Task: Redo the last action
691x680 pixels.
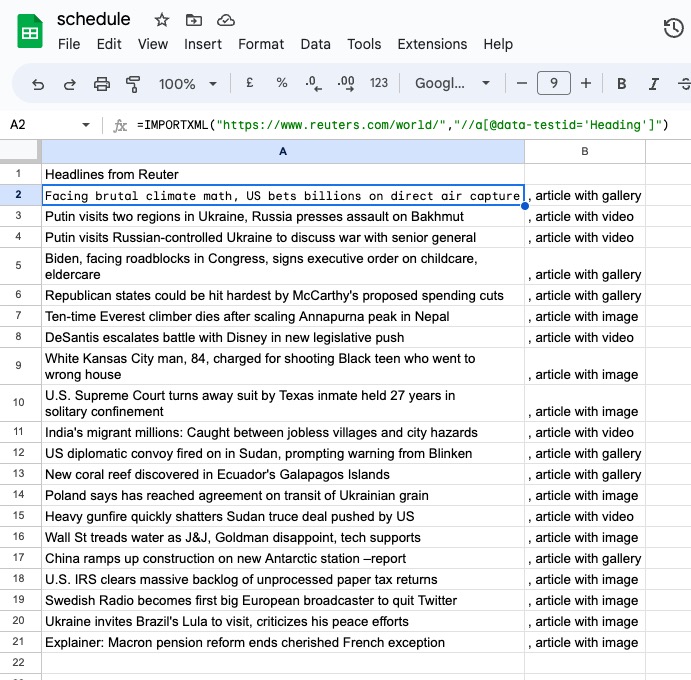Action: (70, 84)
